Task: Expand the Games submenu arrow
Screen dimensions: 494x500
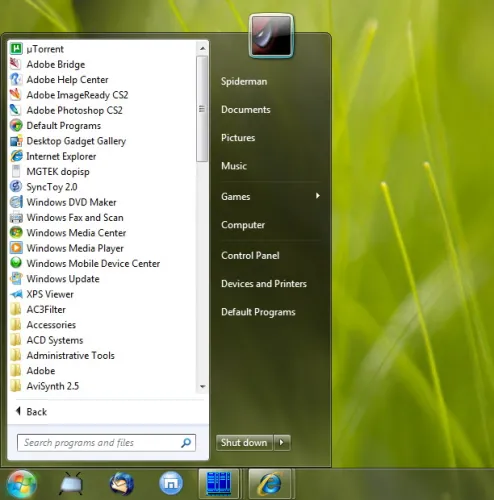Action: [318, 196]
